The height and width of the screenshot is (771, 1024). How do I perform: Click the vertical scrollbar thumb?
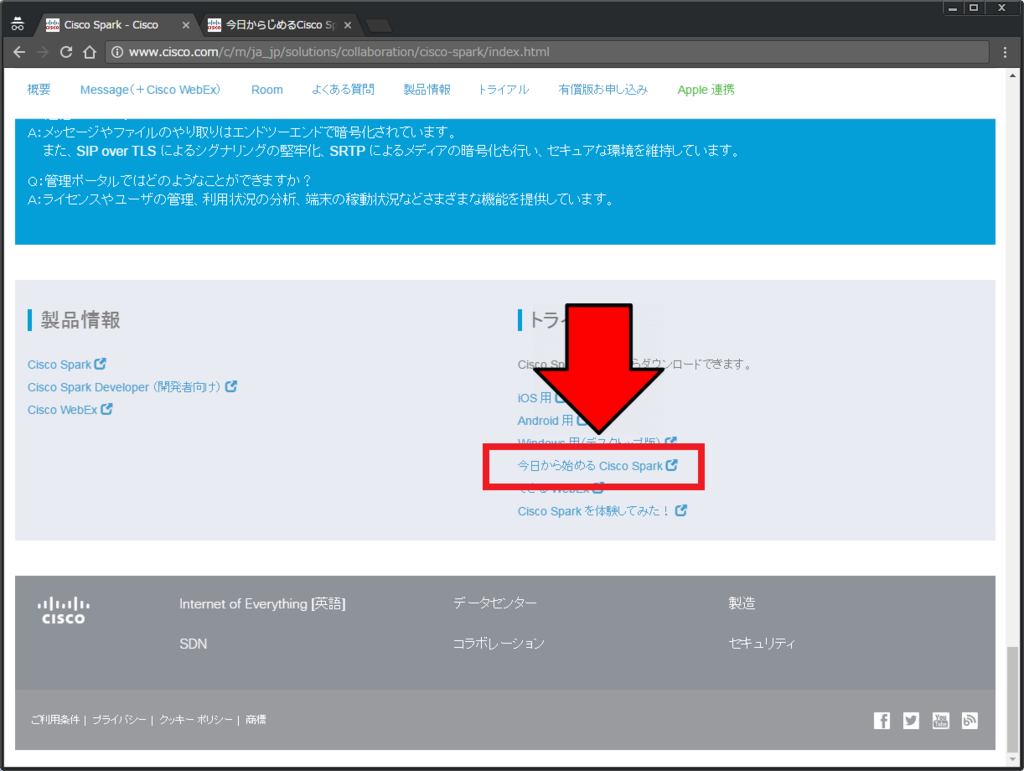(x=1012, y=699)
